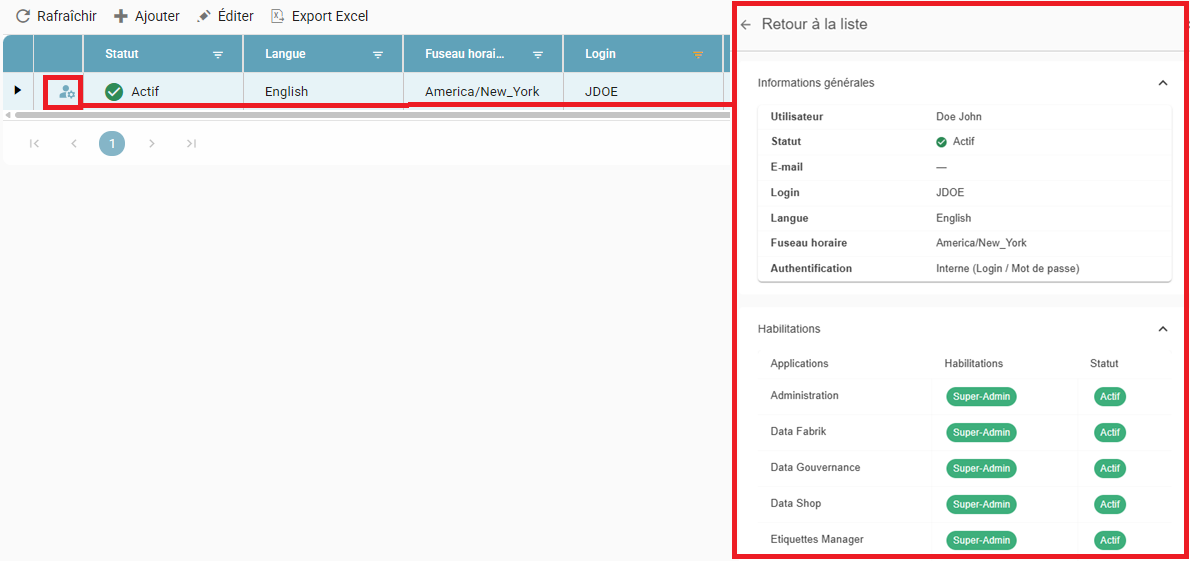Collapse the Habilitations section
The height and width of the screenshot is (561, 1190).
[1162, 329]
